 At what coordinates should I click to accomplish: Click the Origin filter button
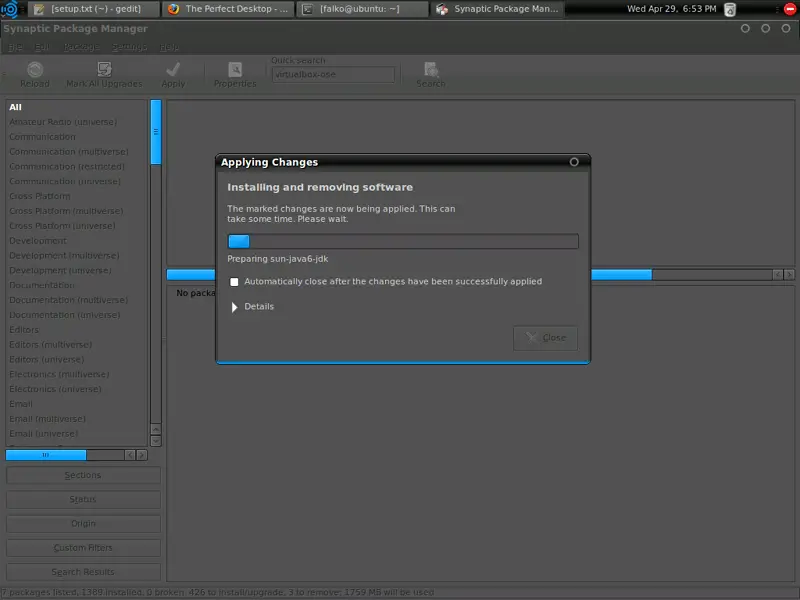tap(83, 523)
